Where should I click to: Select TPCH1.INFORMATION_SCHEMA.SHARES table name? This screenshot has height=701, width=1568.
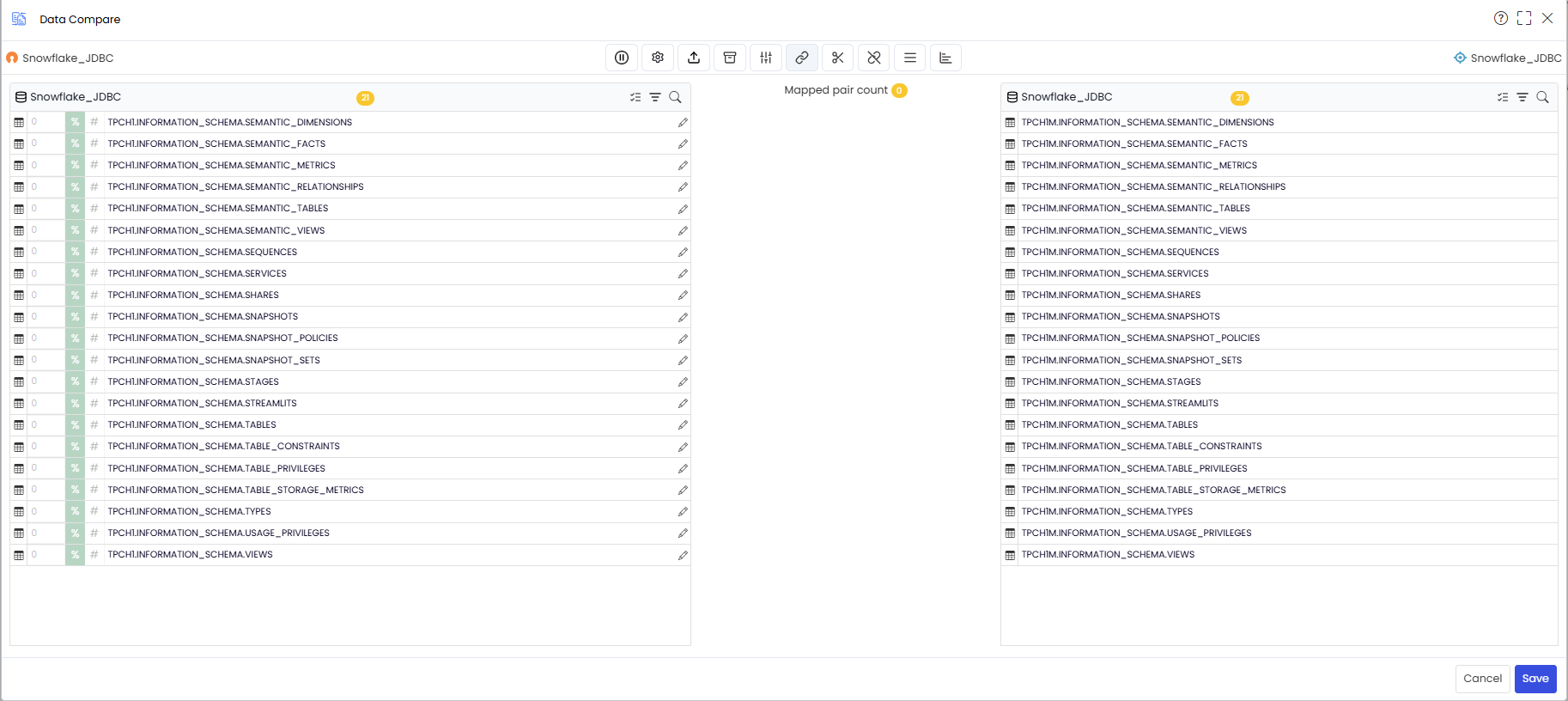point(193,295)
